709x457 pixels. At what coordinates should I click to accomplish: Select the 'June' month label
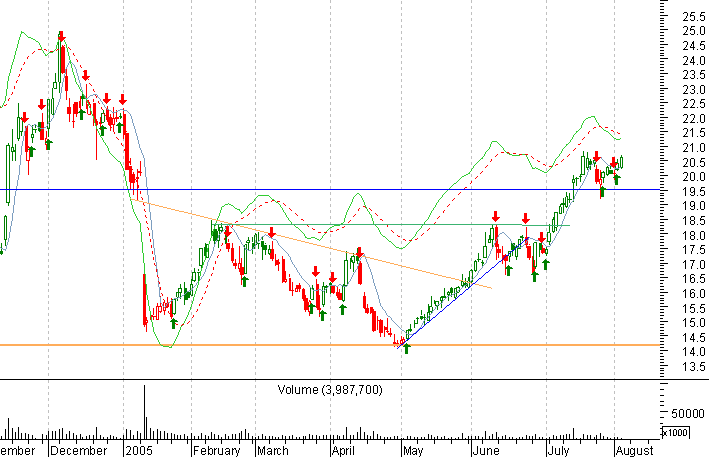coord(486,451)
